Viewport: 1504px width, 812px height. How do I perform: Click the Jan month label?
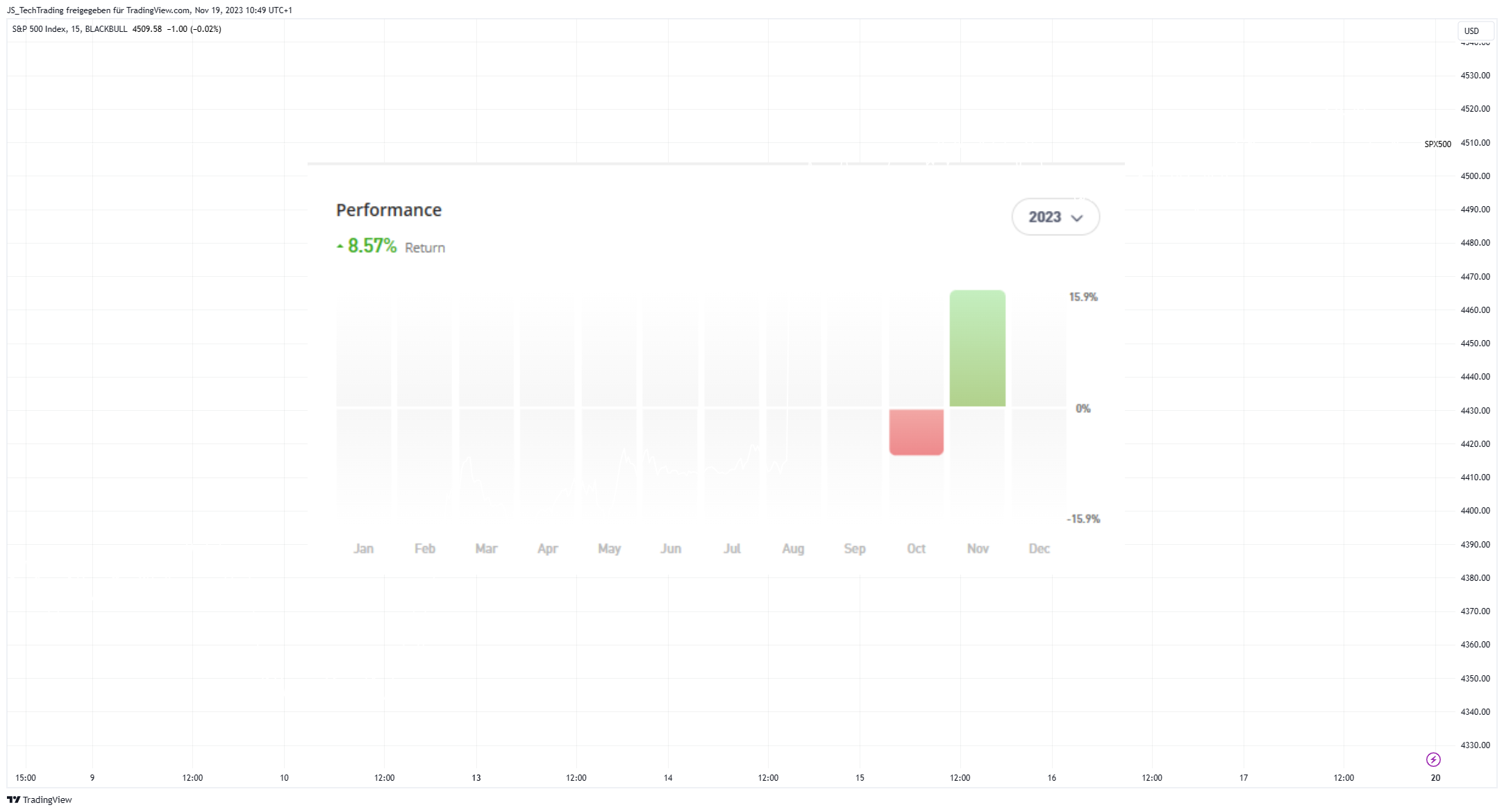click(x=363, y=548)
